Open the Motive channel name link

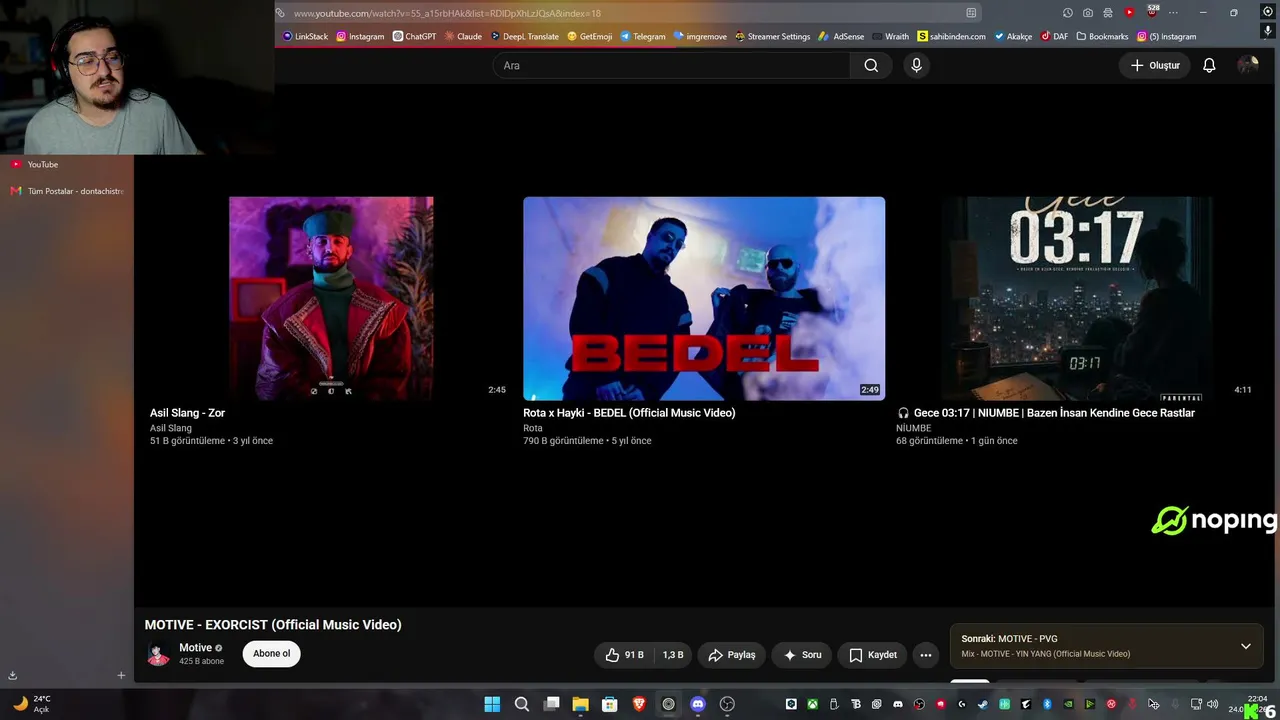pos(195,648)
